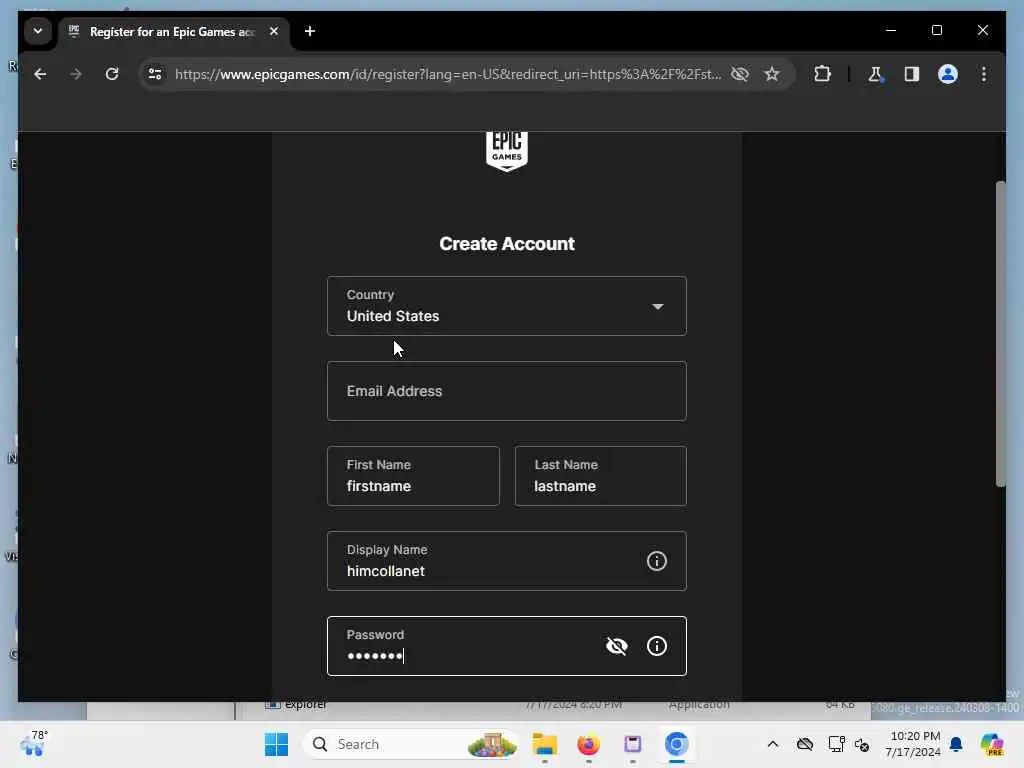The image size is (1024, 768).
Task: Click the forward navigation arrow
Action: tap(76, 74)
